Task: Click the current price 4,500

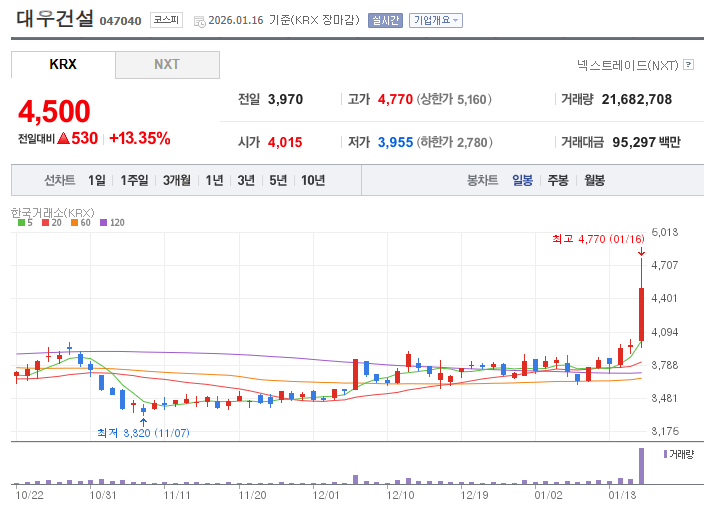Action: click(x=54, y=111)
